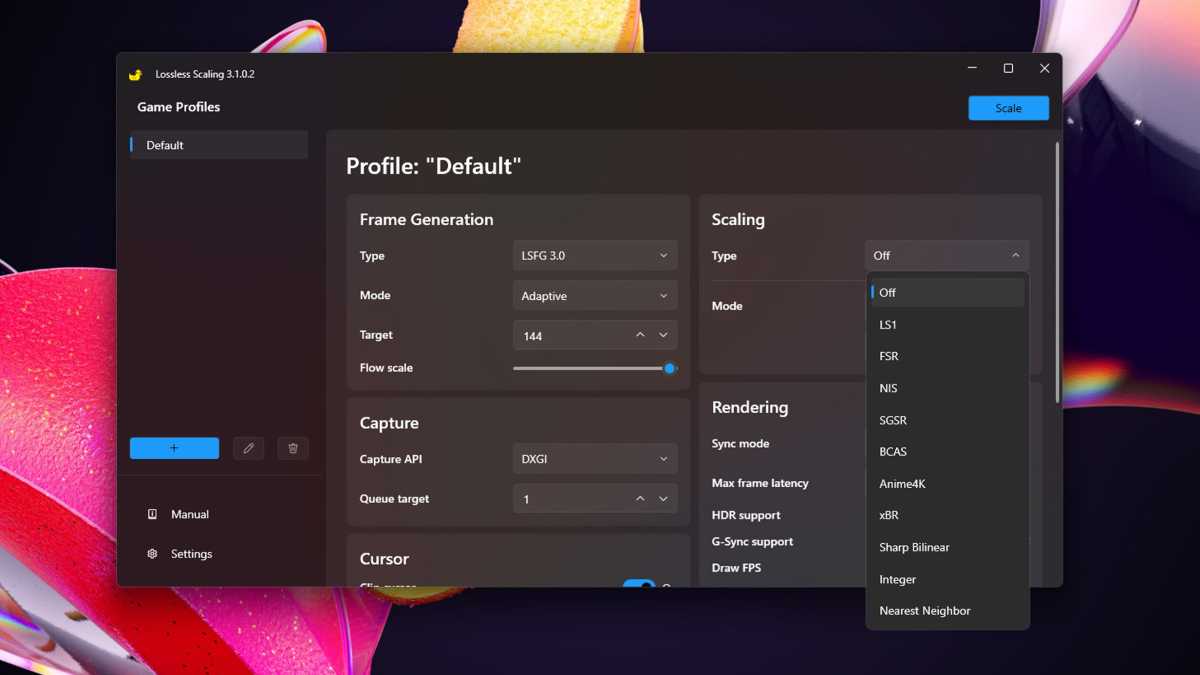Click the Scale button
The height and width of the screenshot is (675, 1200).
click(x=1008, y=108)
